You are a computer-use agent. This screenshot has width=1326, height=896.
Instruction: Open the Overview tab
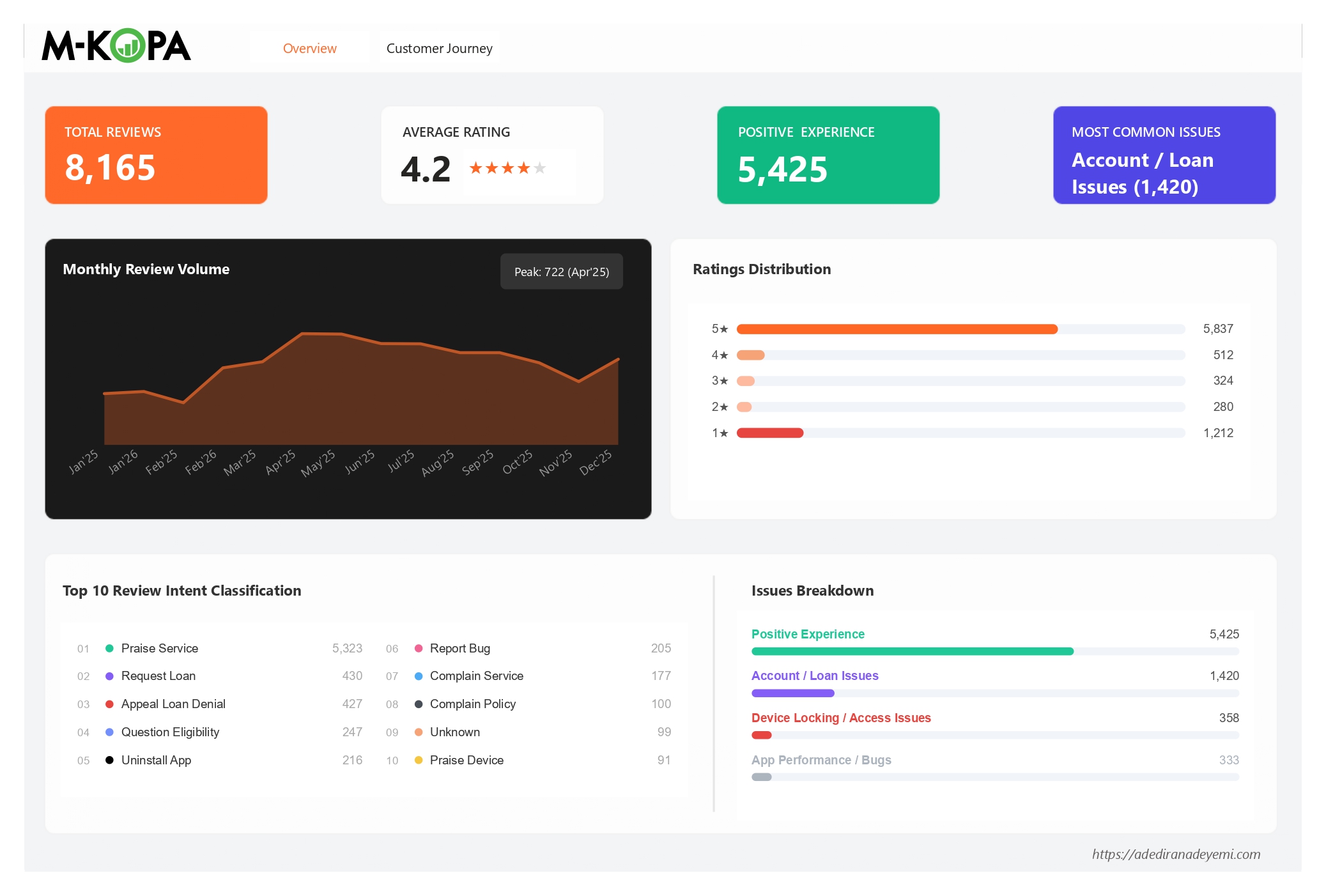(x=309, y=48)
